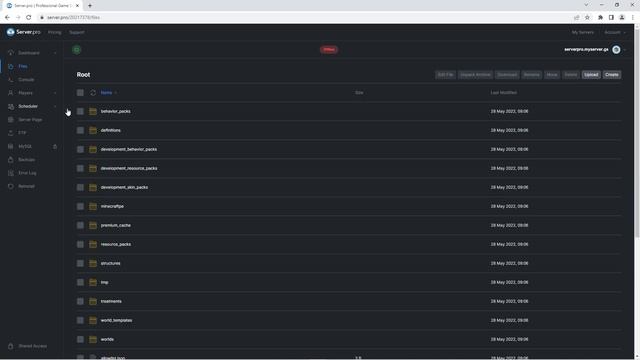Check the resource_packs row checkbox
Screen dimensions: 640x360
(80, 244)
